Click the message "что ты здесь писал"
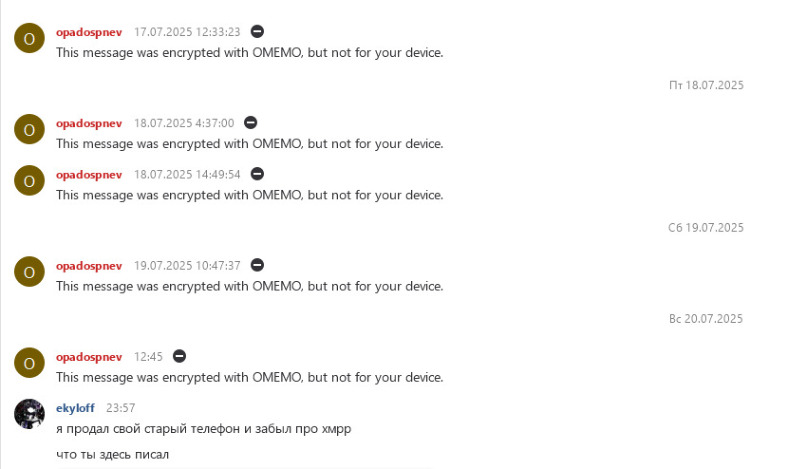 [x=112, y=455]
